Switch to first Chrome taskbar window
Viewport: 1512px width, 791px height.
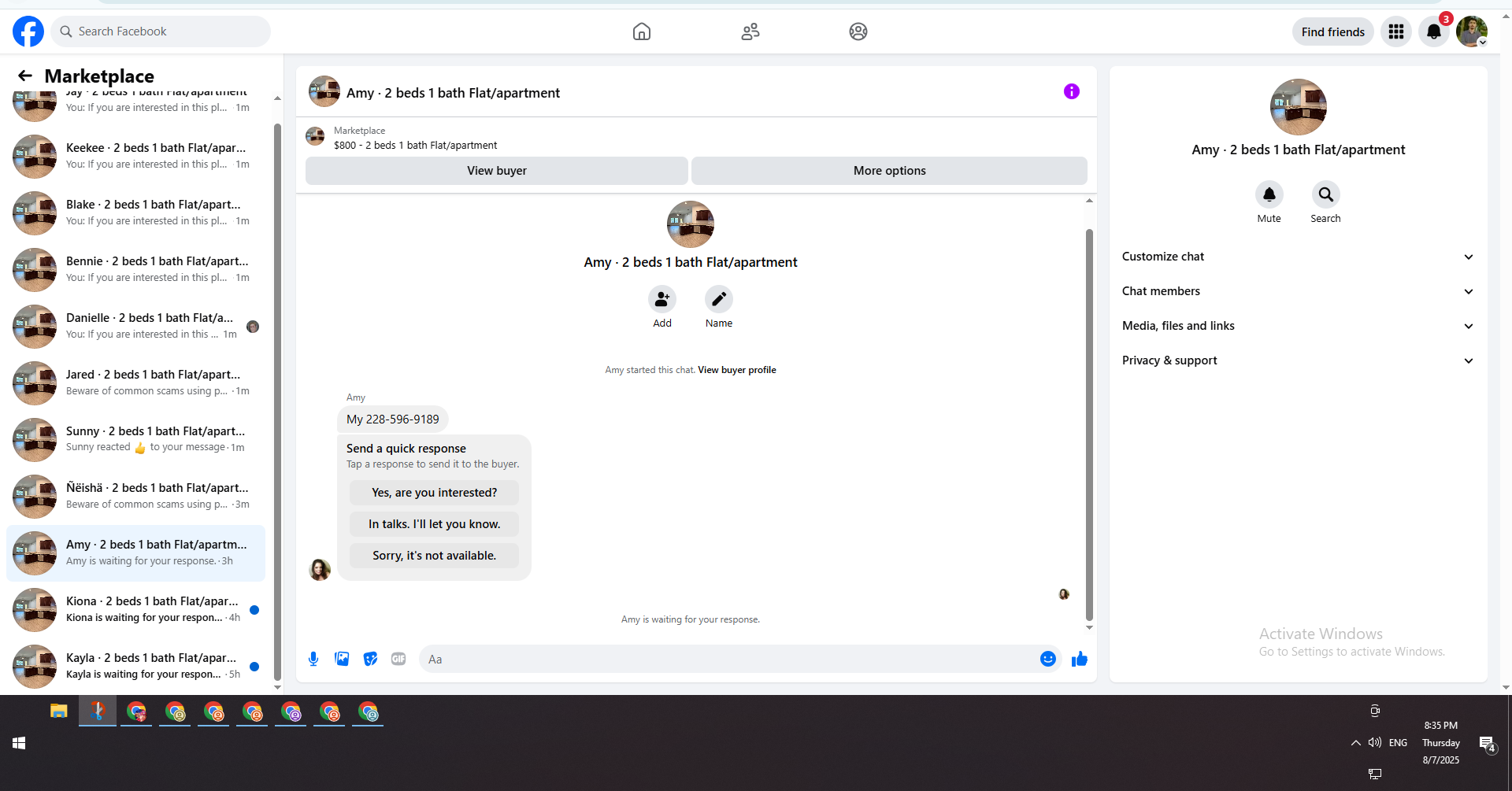(136, 712)
